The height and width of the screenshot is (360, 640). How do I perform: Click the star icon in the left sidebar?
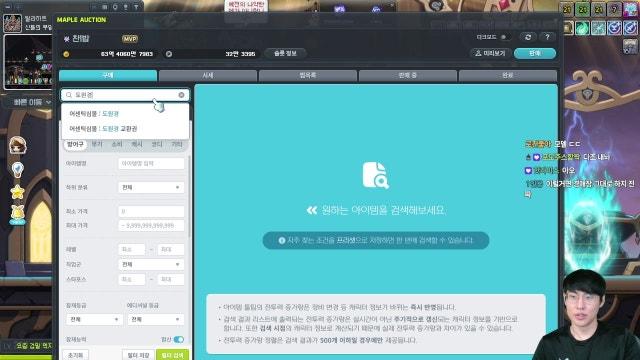tap(18, 191)
